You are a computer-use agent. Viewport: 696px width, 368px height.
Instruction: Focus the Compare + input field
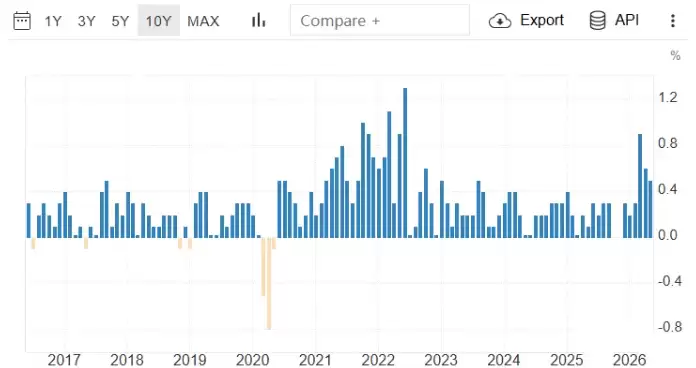tap(380, 20)
